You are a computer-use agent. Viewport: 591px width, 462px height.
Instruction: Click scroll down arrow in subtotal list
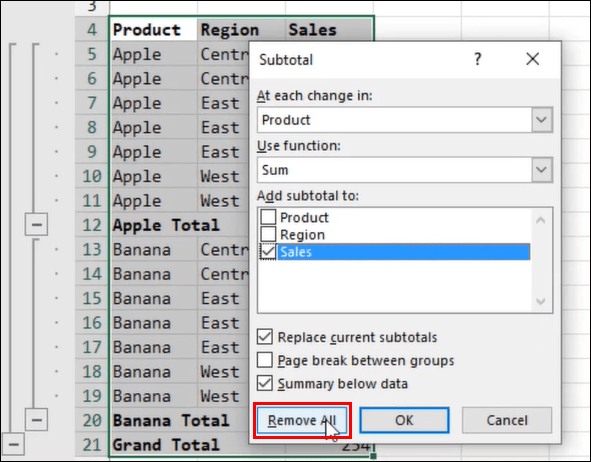[x=540, y=301]
